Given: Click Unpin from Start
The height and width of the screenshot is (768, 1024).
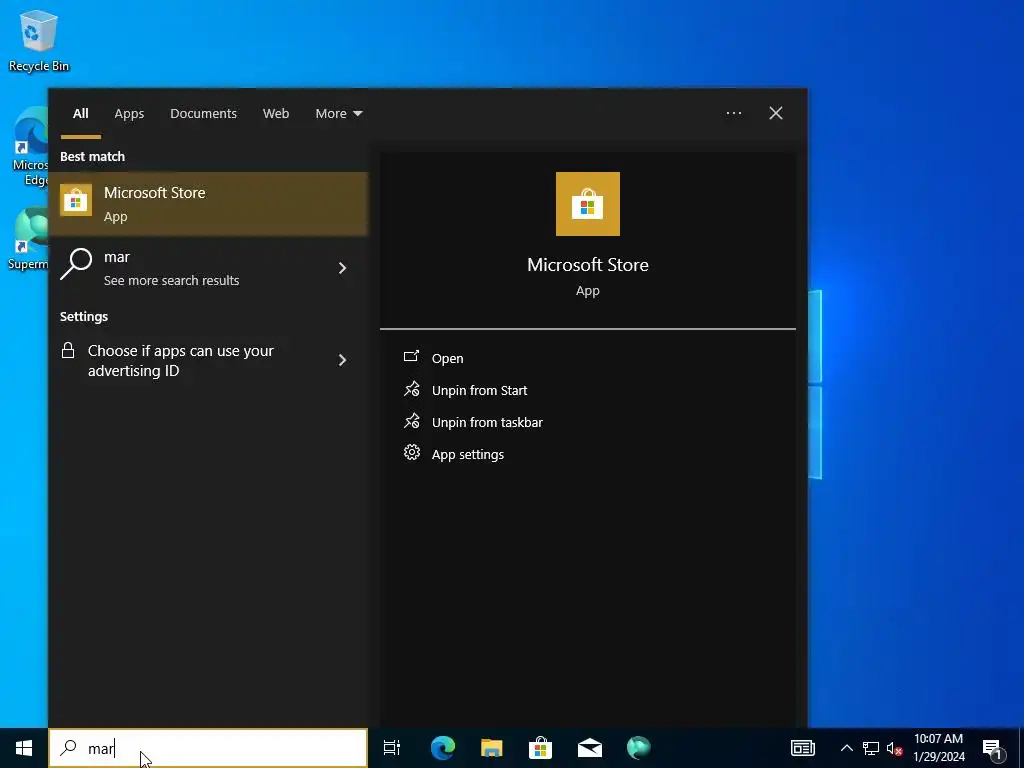Looking at the screenshot, I should 479,391.
